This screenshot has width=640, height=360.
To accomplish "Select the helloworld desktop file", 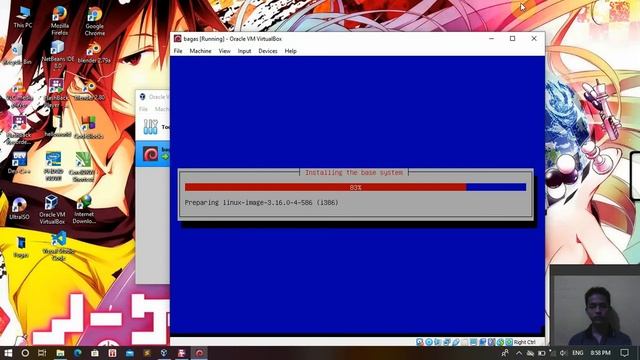I will click(x=57, y=127).
